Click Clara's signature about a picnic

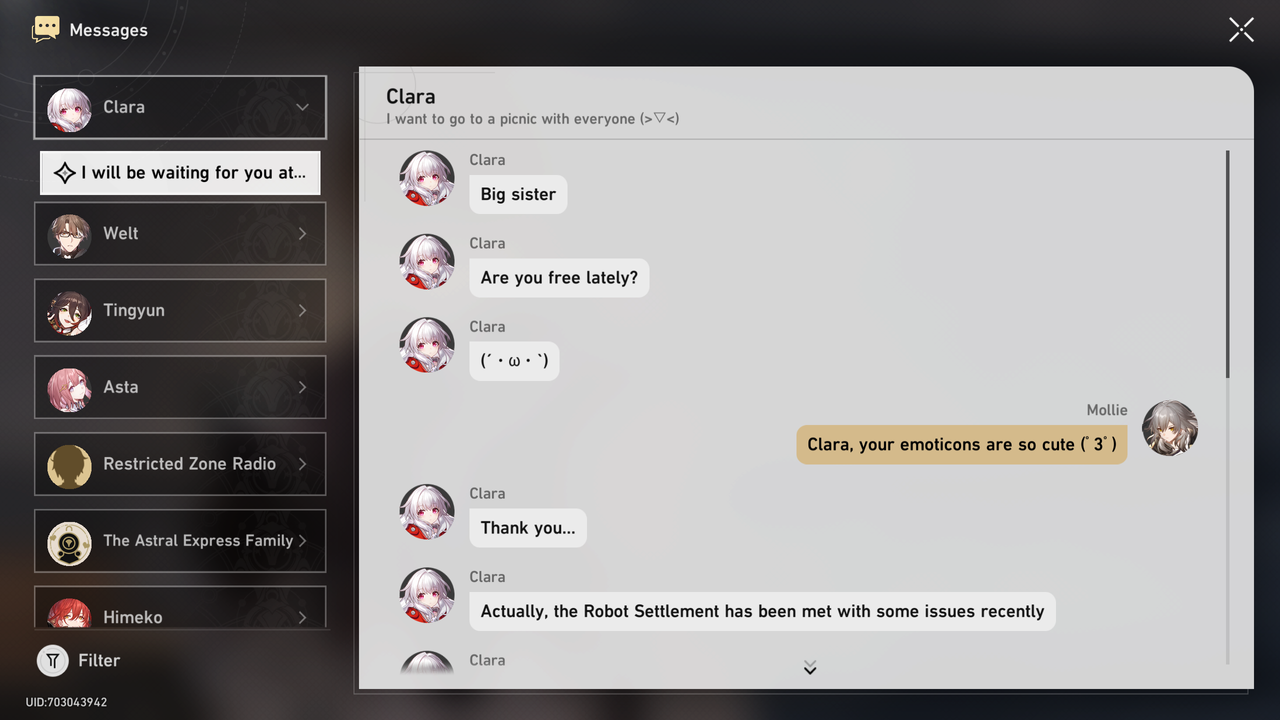tap(533, 119)
